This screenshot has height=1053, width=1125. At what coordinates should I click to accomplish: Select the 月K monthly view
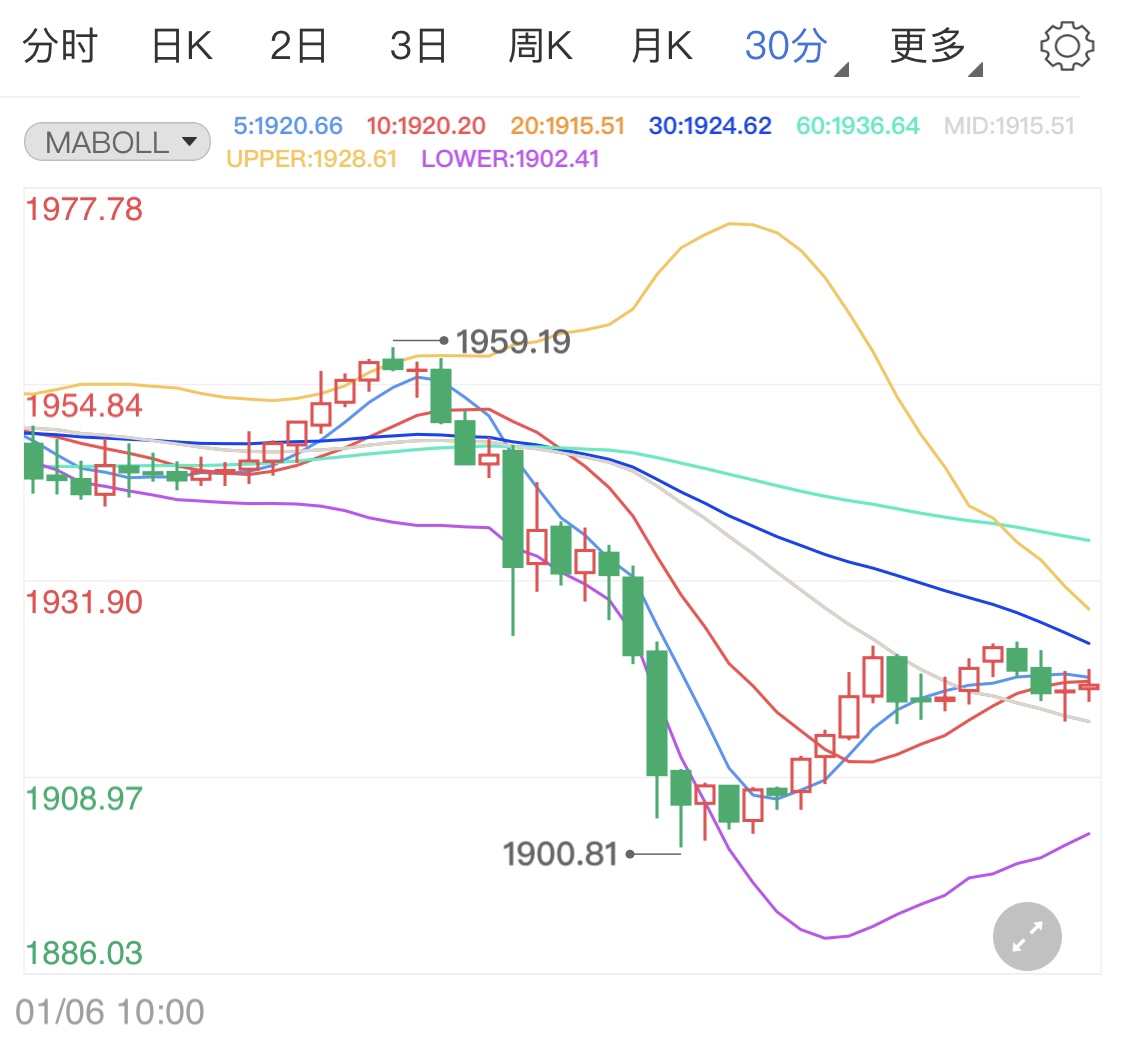659,44
